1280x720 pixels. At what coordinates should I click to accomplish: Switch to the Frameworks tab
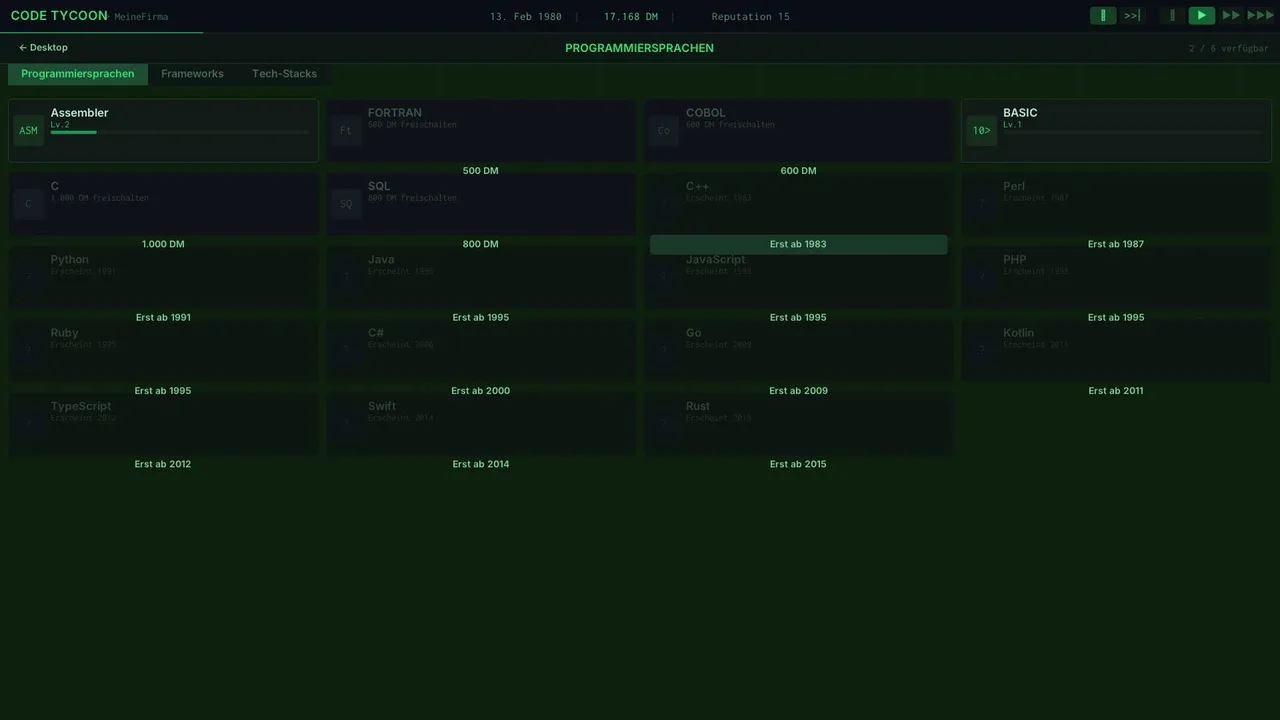[x=192, y=74]
